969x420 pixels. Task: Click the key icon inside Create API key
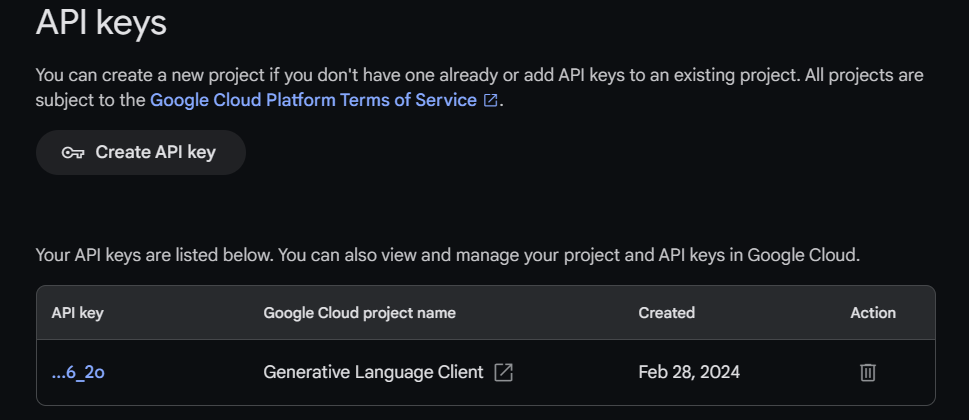coord(73,153)
